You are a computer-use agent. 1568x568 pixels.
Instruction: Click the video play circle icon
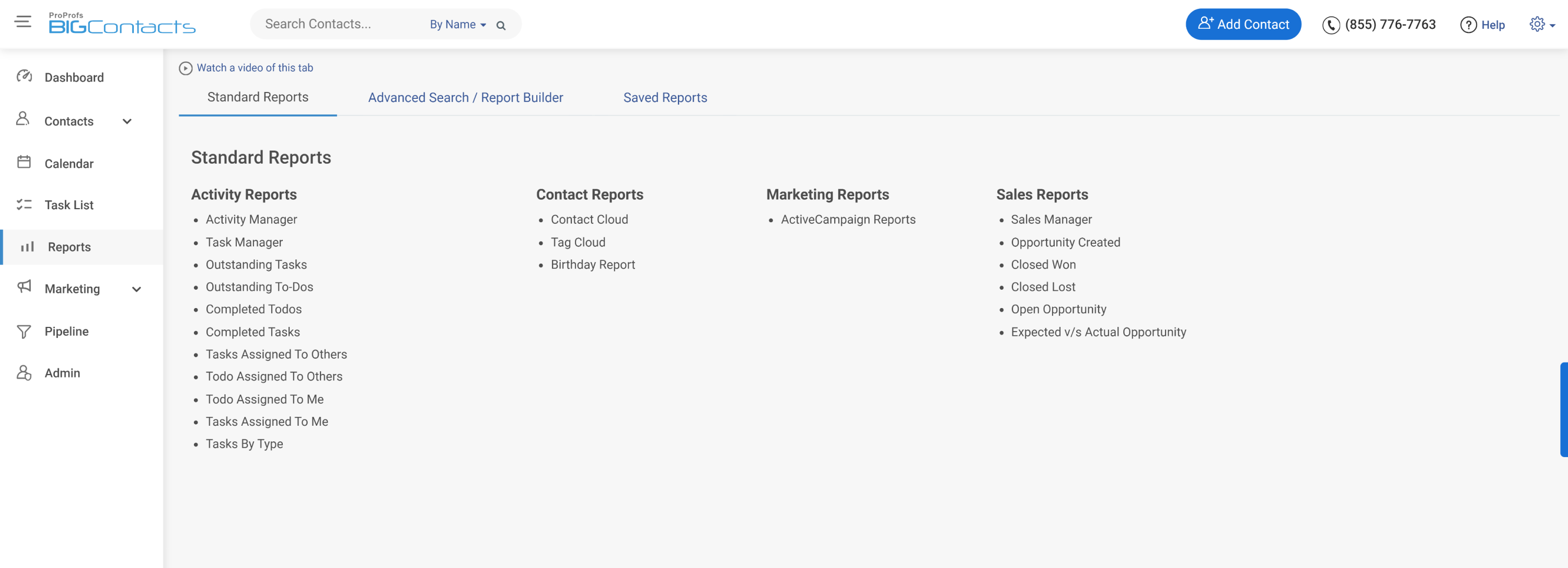[x=186, y=68]
